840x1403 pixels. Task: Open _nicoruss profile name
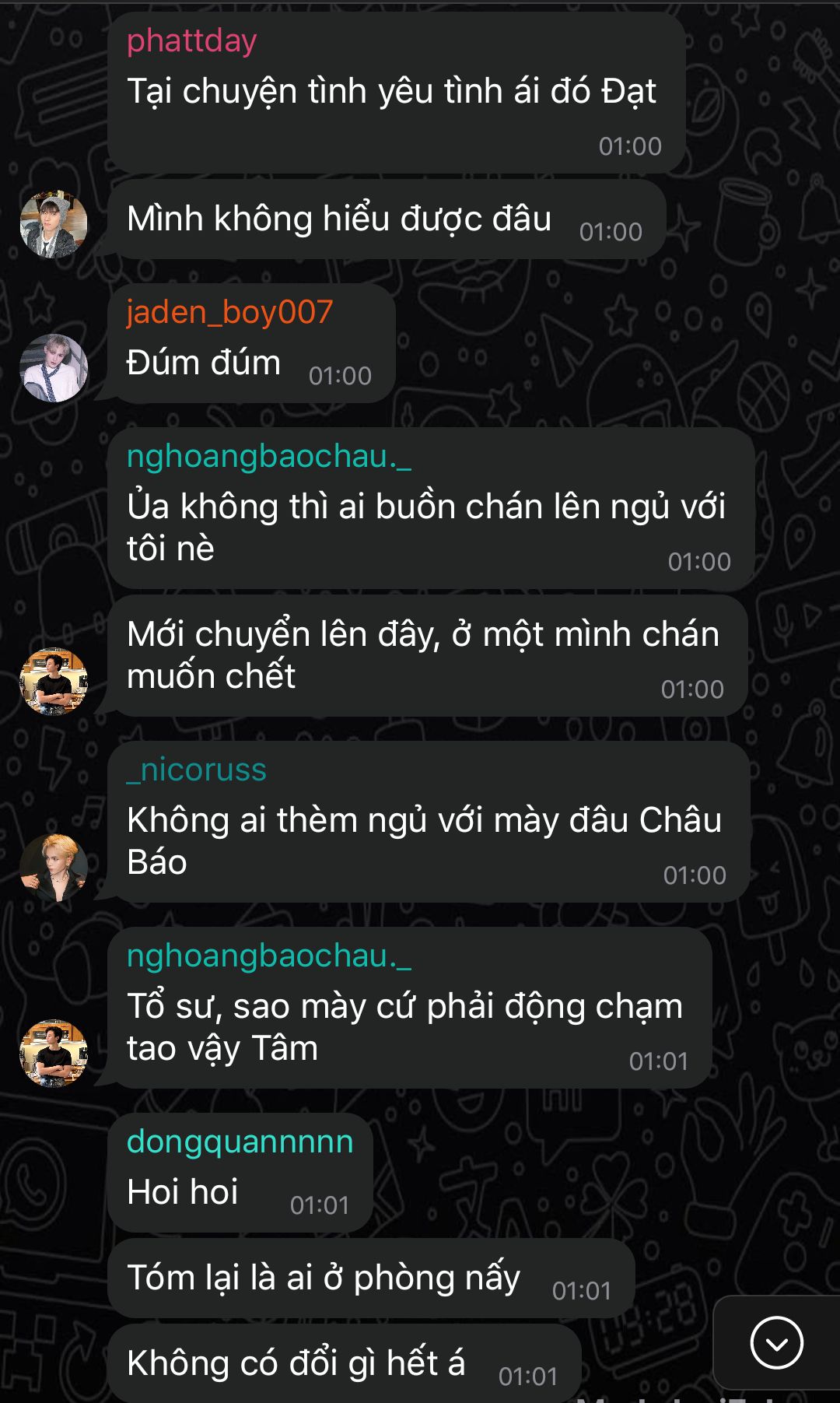point(196,770)
